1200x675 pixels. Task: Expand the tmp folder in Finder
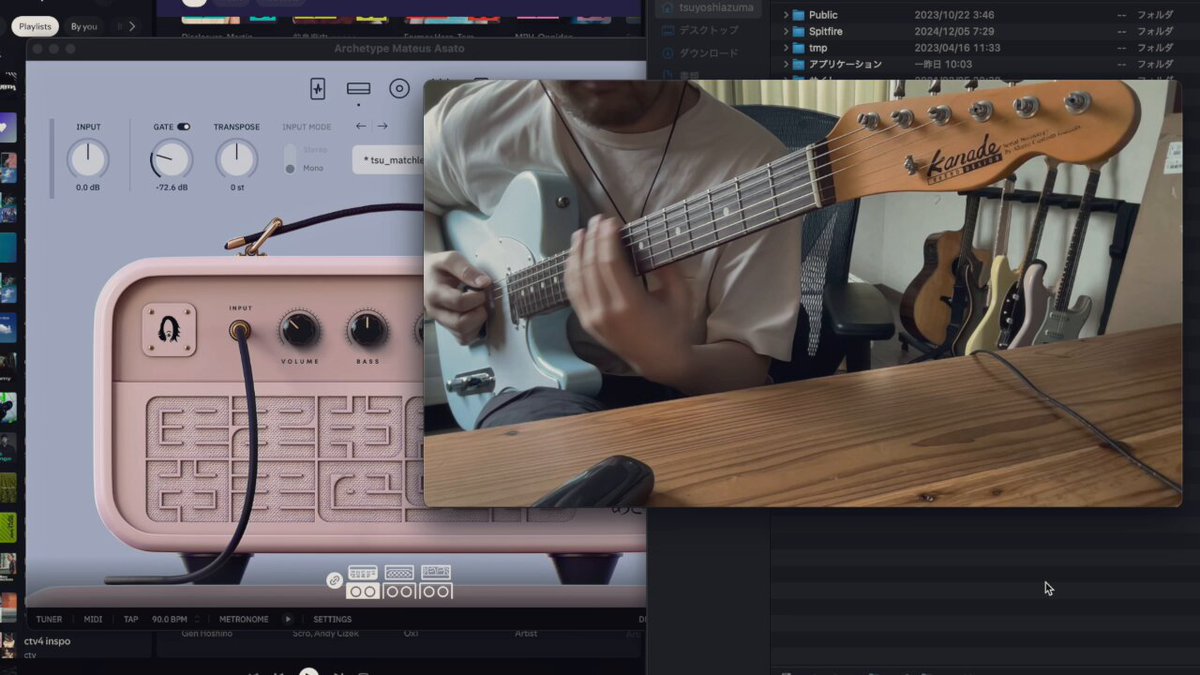(x=786, y=47)
